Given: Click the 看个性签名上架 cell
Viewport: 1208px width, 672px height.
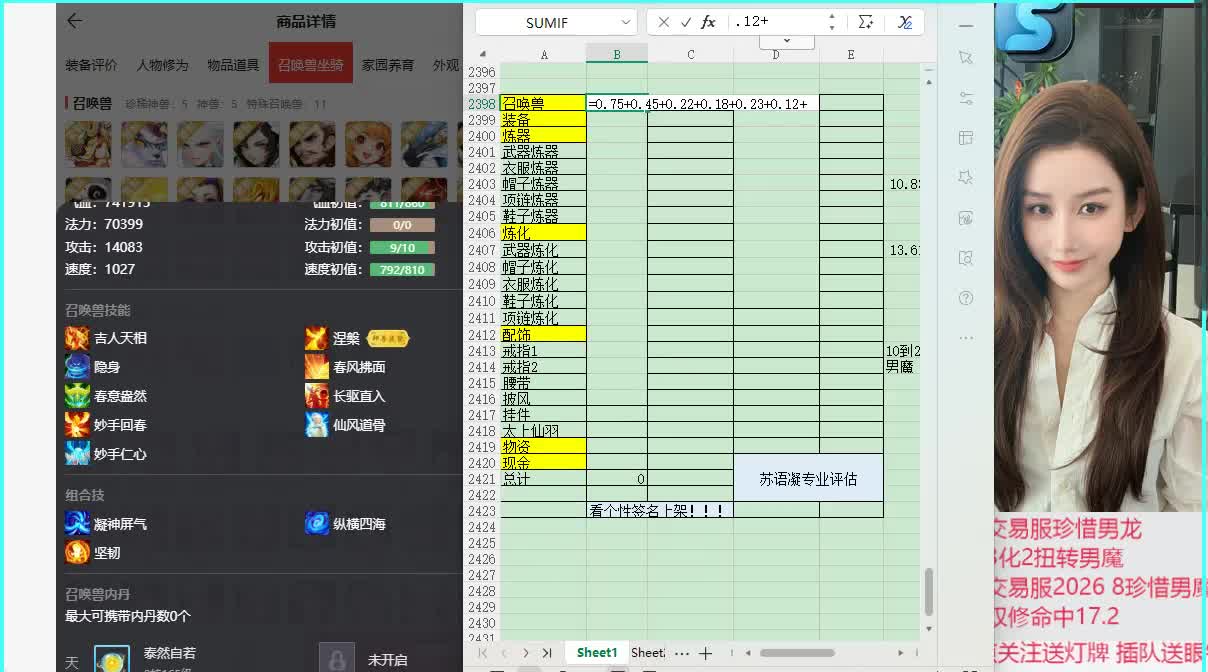Looking at the screenshot, I should (660, 510).
